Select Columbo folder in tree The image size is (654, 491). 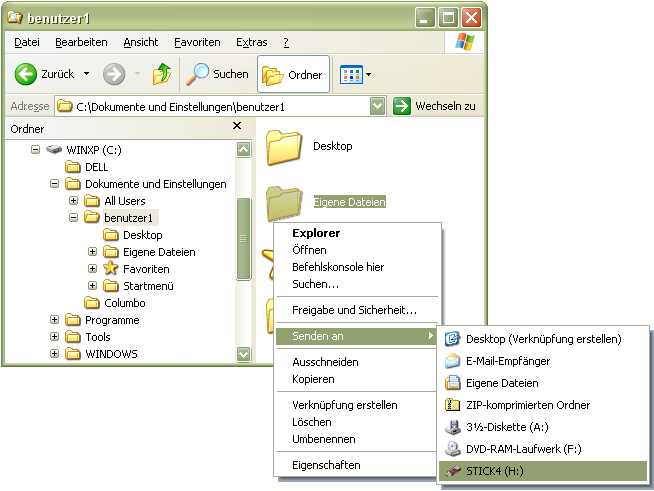[x=115, y=303]
